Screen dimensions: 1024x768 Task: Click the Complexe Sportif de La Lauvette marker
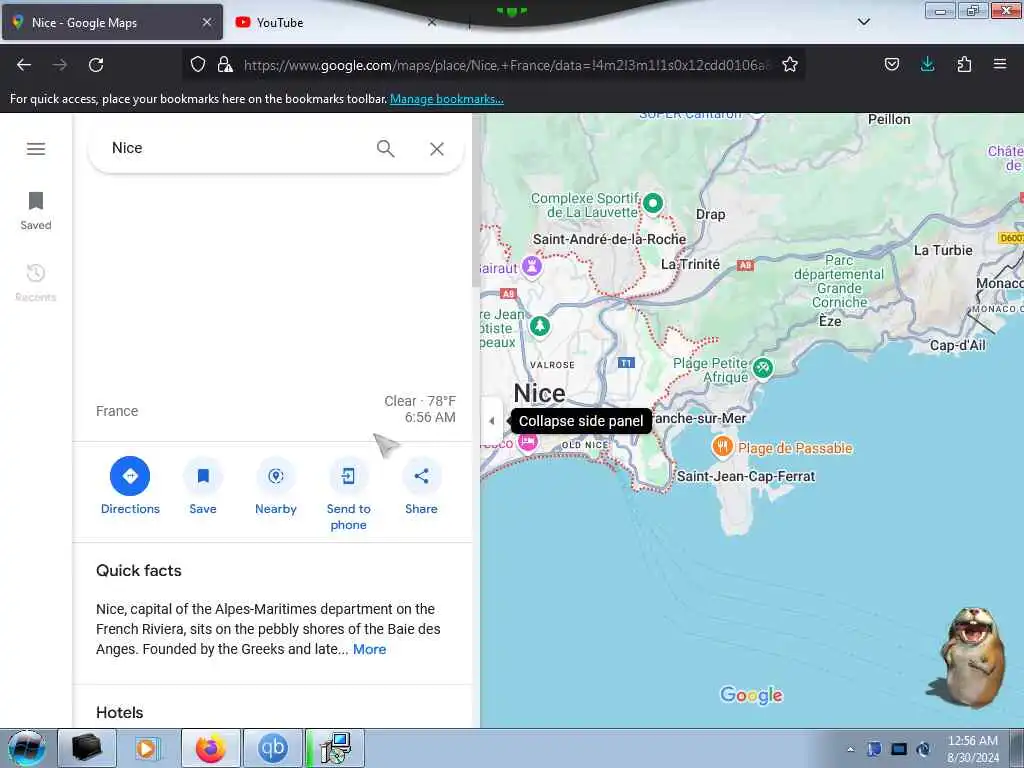point(652,203)
